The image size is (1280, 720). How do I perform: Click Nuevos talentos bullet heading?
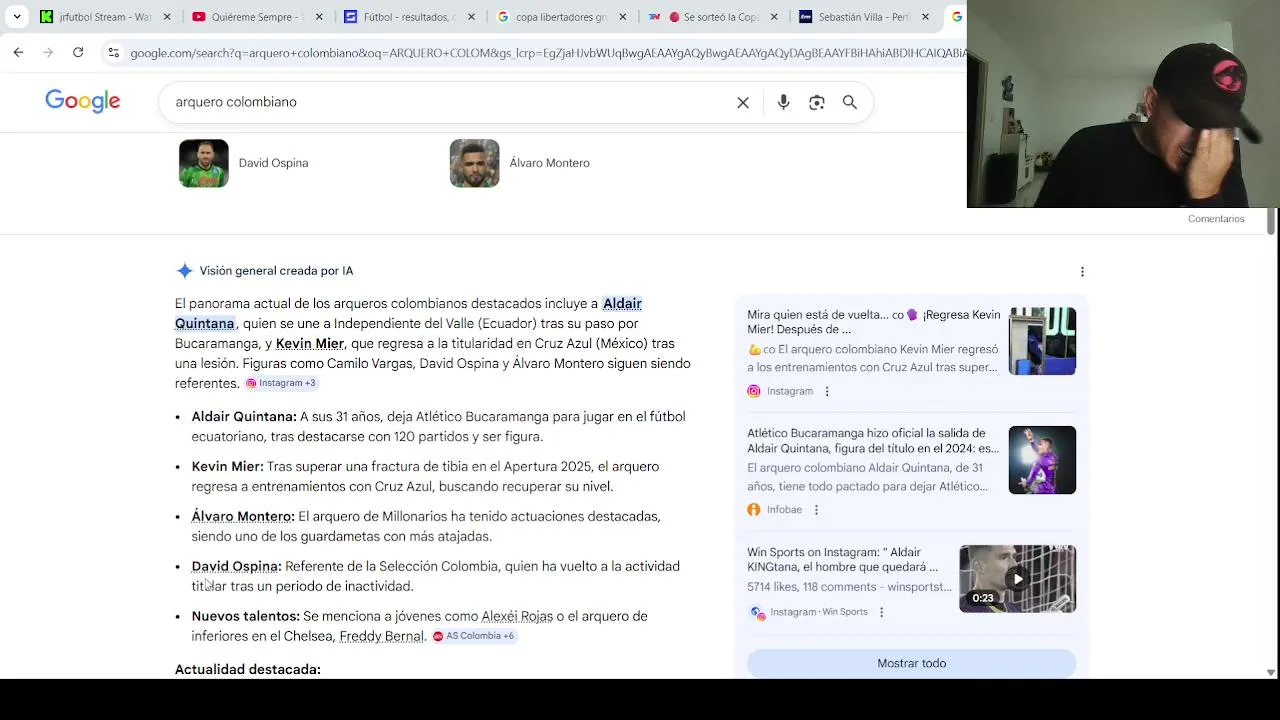pyautogui.click(x=246, y=616)
